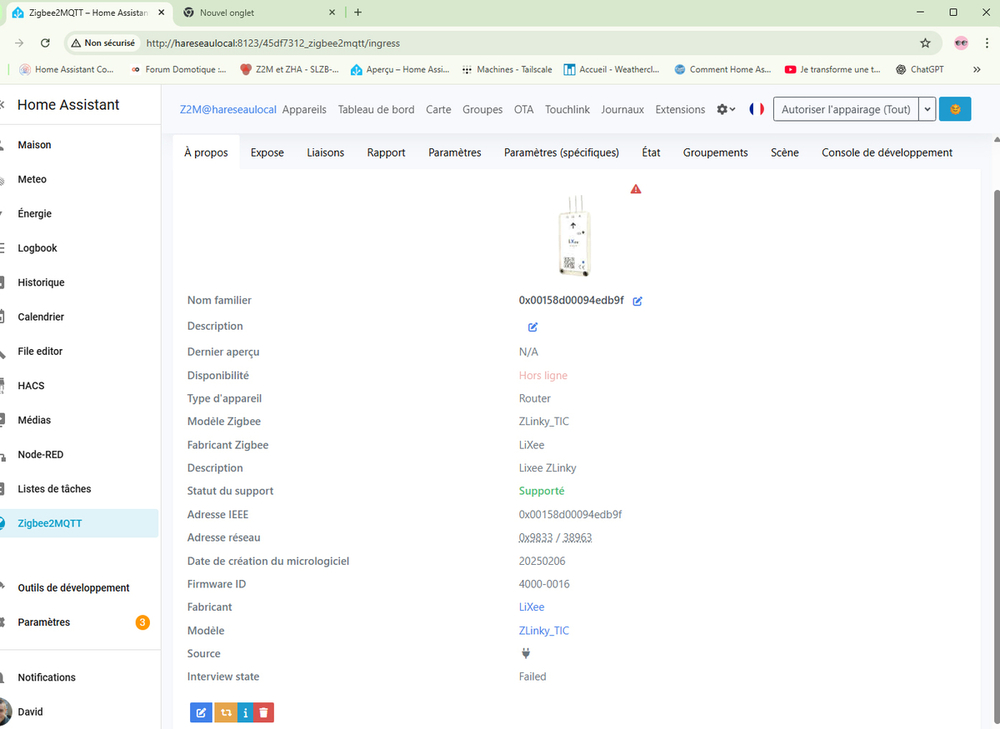Screen dimensions: 1000x729
Task: Click Autoriser l'appairage (Tout) button
Action: point(846,109)
